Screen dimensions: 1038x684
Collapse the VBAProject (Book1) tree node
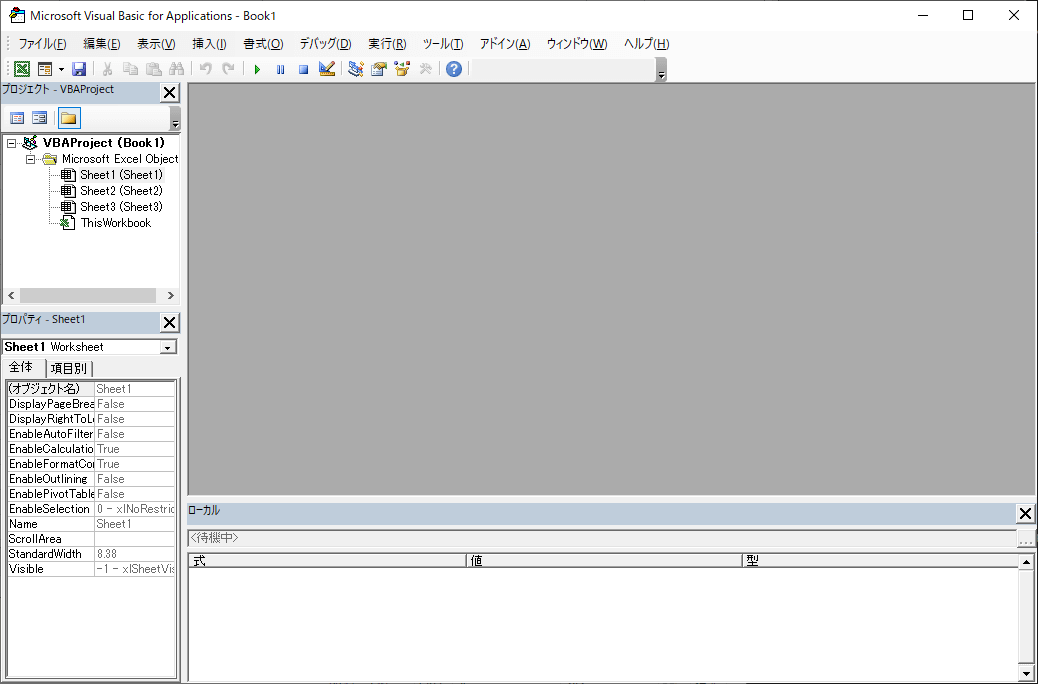[x=12, y=143]
